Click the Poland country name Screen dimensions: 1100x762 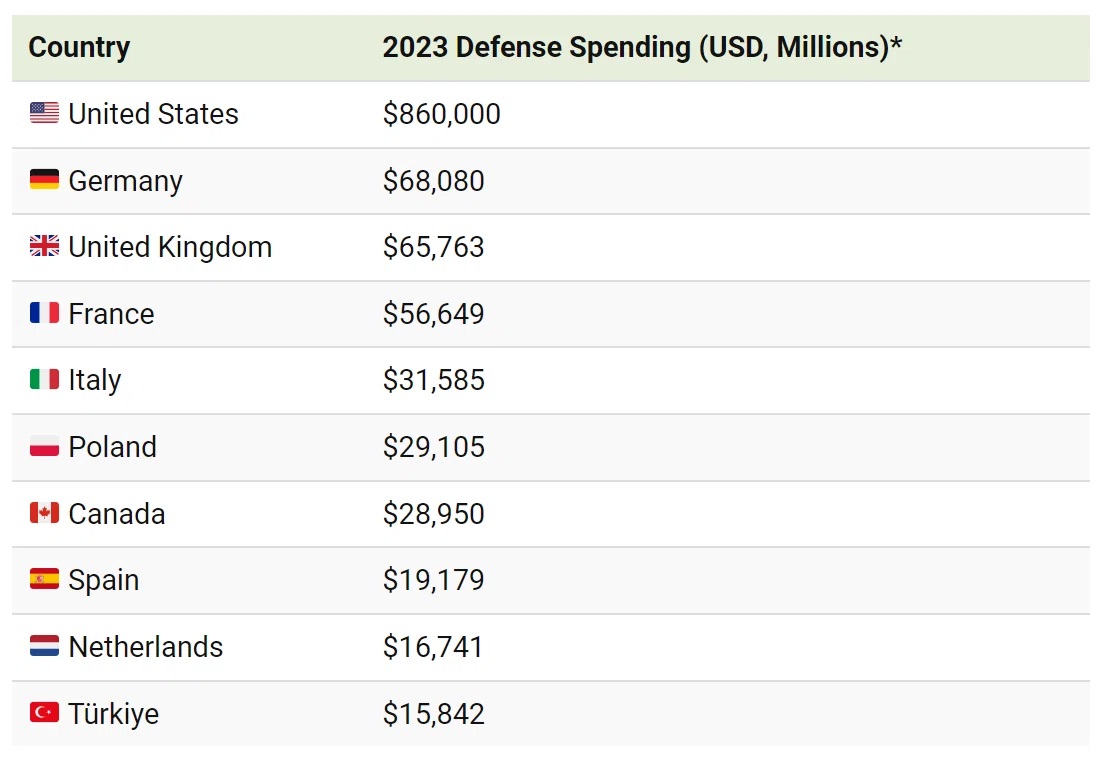pyautogui.click(x=112, y=447)
